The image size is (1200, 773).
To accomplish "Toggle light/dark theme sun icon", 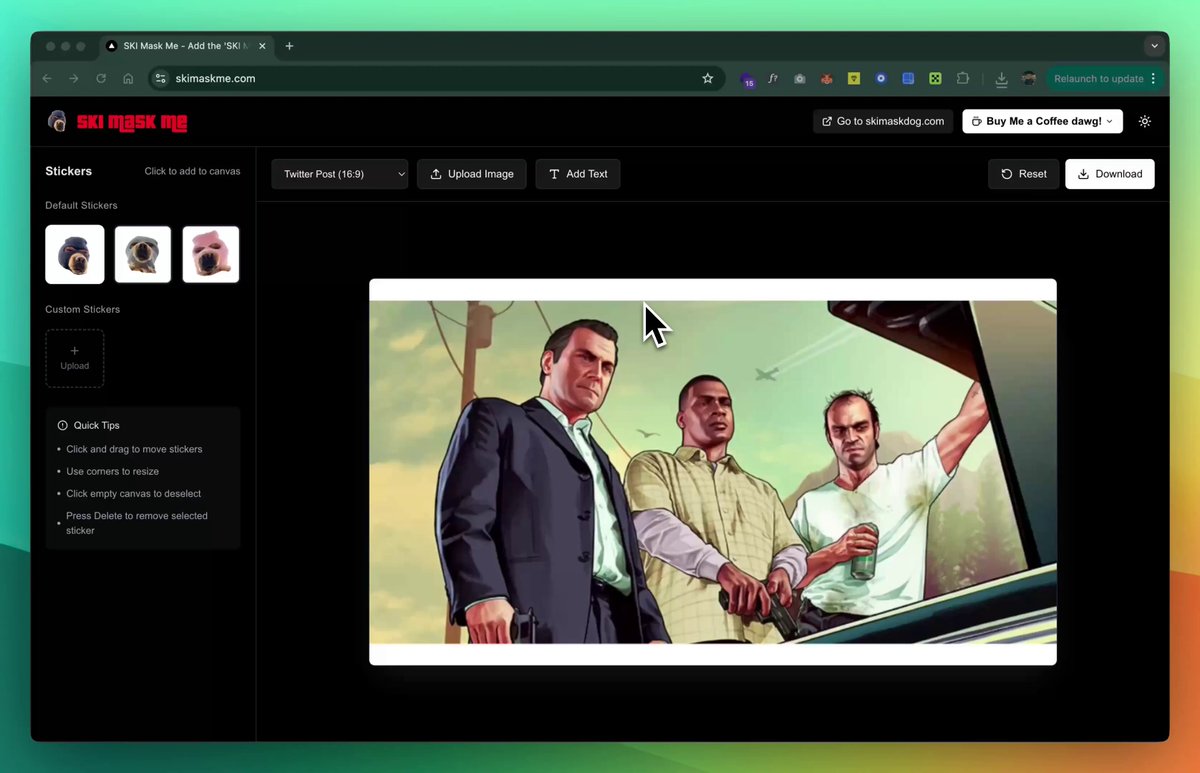I will click(x=1145, y=121).
